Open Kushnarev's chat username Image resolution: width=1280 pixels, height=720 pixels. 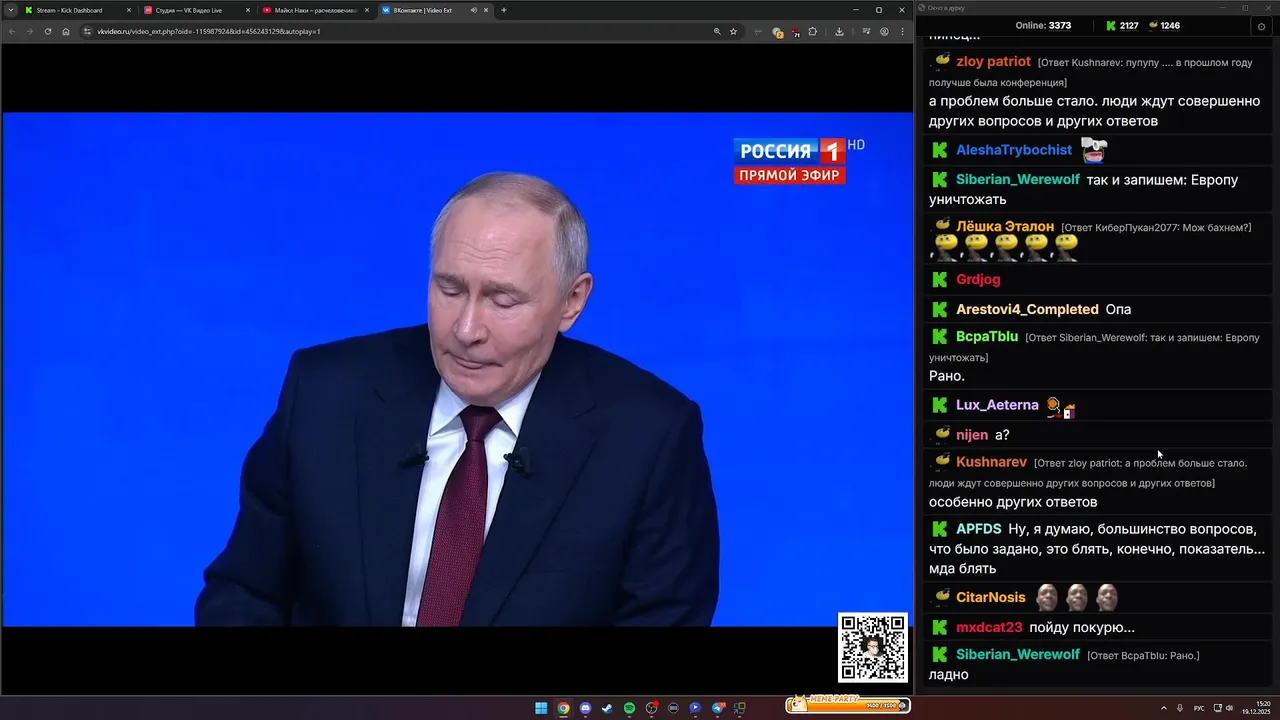(991, 462)
